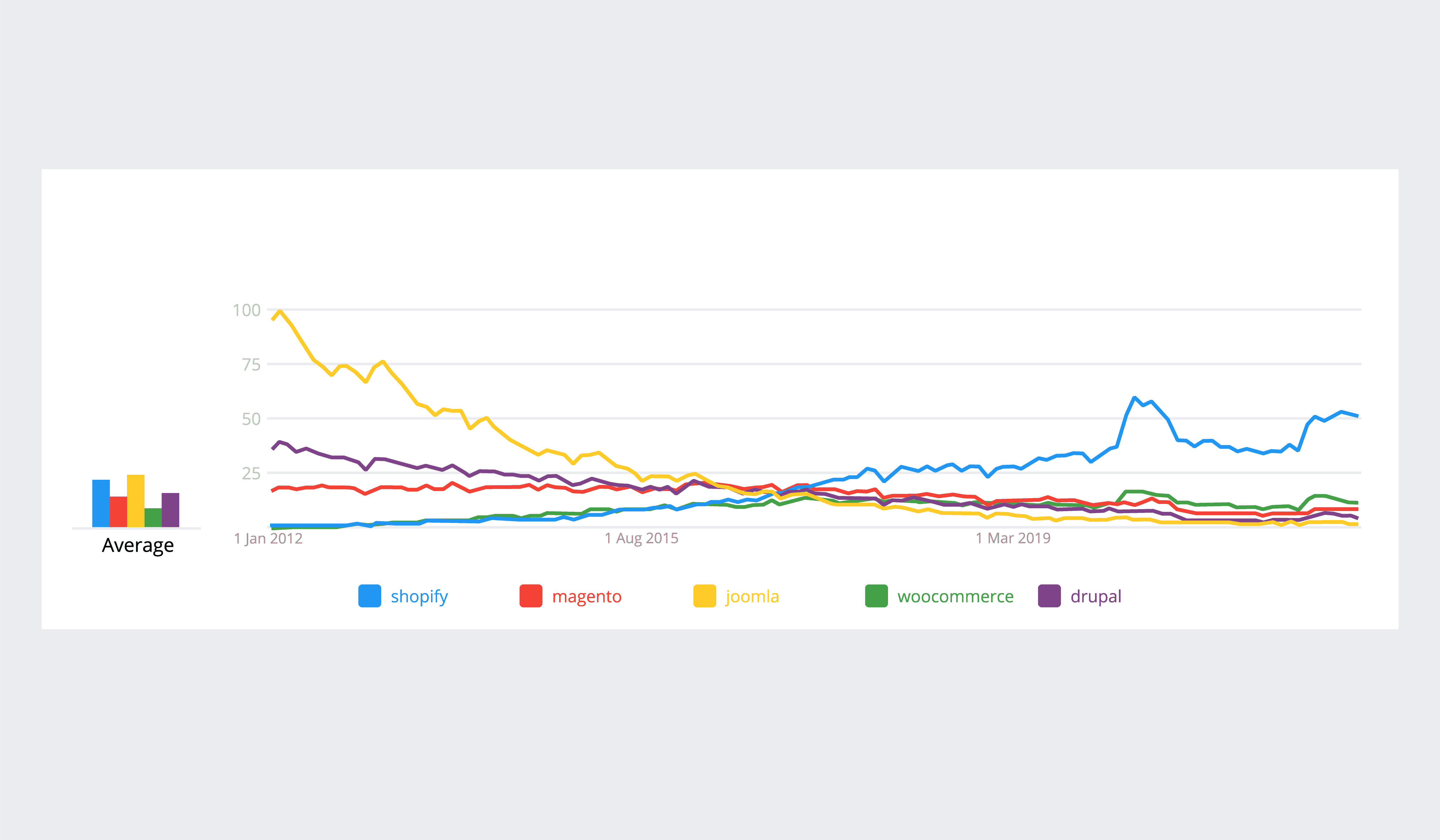Click the 1 Mar 2019 axis label

coord(1013,538)
